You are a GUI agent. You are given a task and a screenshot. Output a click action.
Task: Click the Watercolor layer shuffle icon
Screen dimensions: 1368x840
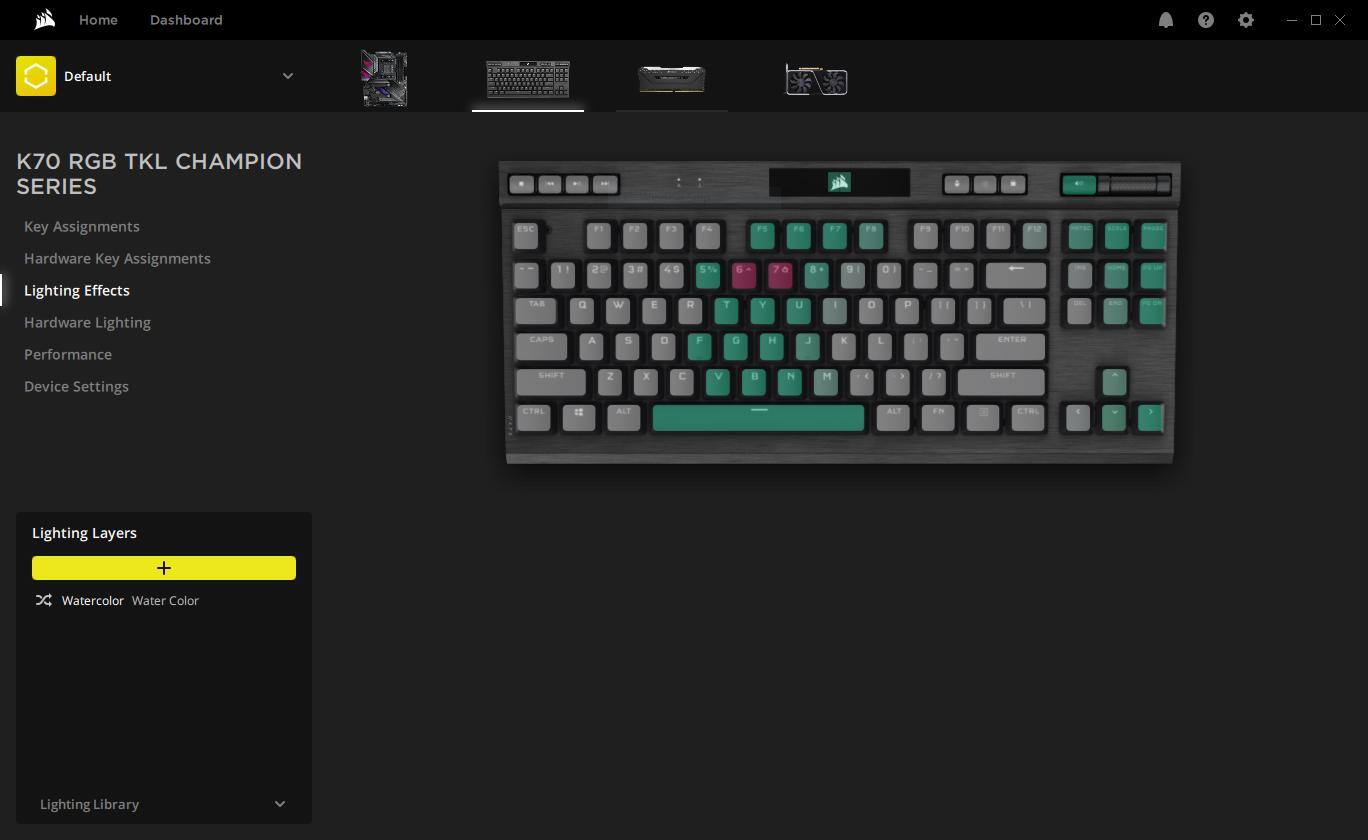coord(43,601)
